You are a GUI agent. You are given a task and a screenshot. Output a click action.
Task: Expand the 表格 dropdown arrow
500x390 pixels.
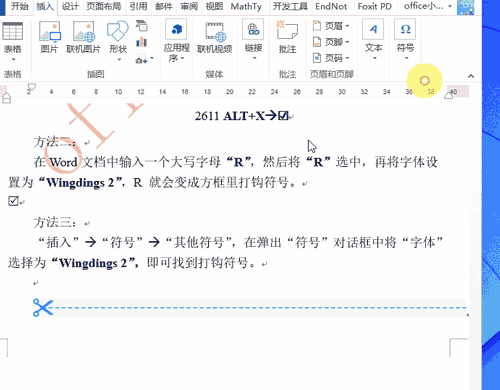(14, 59)
